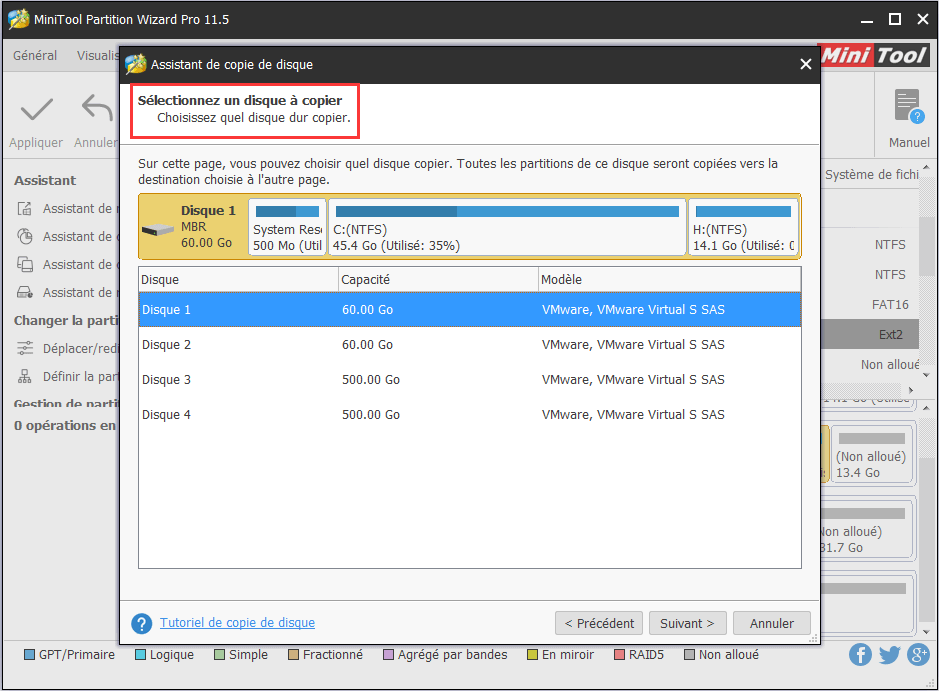
Task: Click the Simple legend color swatch
Action: coord(220,654)
